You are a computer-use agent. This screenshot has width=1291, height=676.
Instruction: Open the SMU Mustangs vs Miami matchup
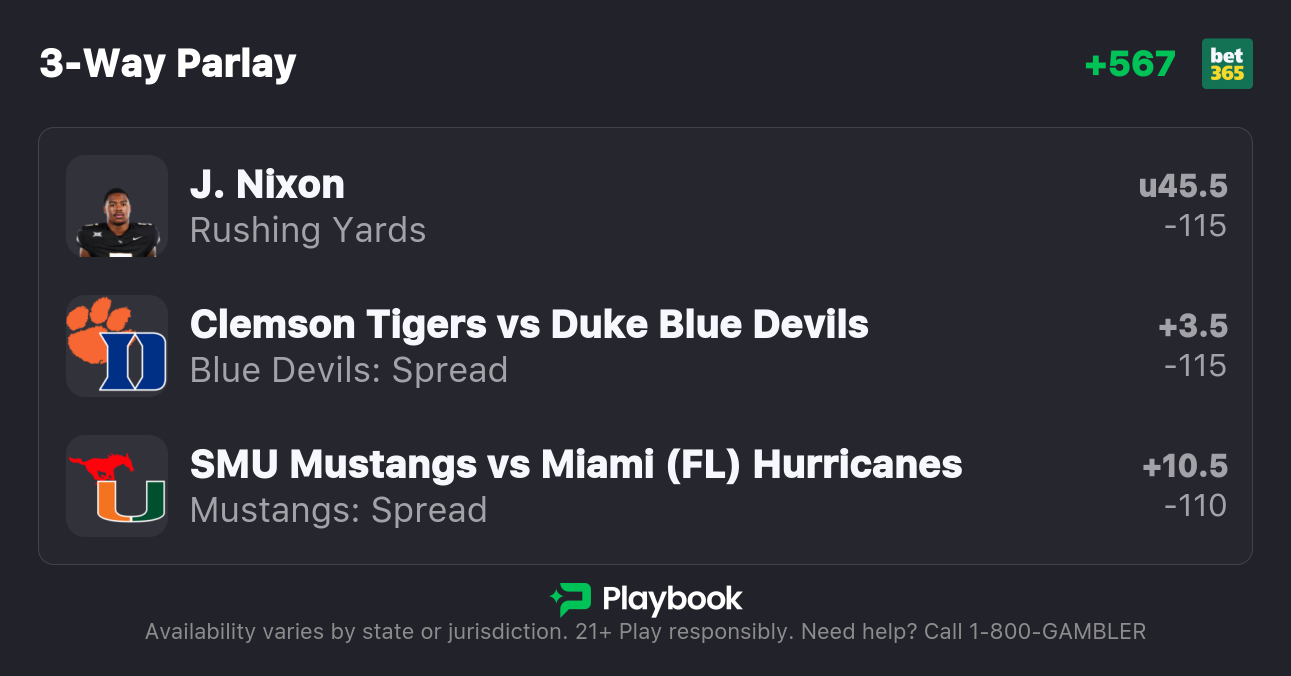(x=576, y=465)
